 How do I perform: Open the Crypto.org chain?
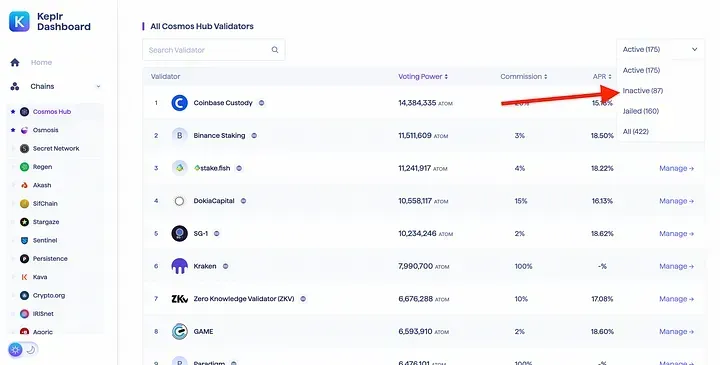click(x=49, y=295)
